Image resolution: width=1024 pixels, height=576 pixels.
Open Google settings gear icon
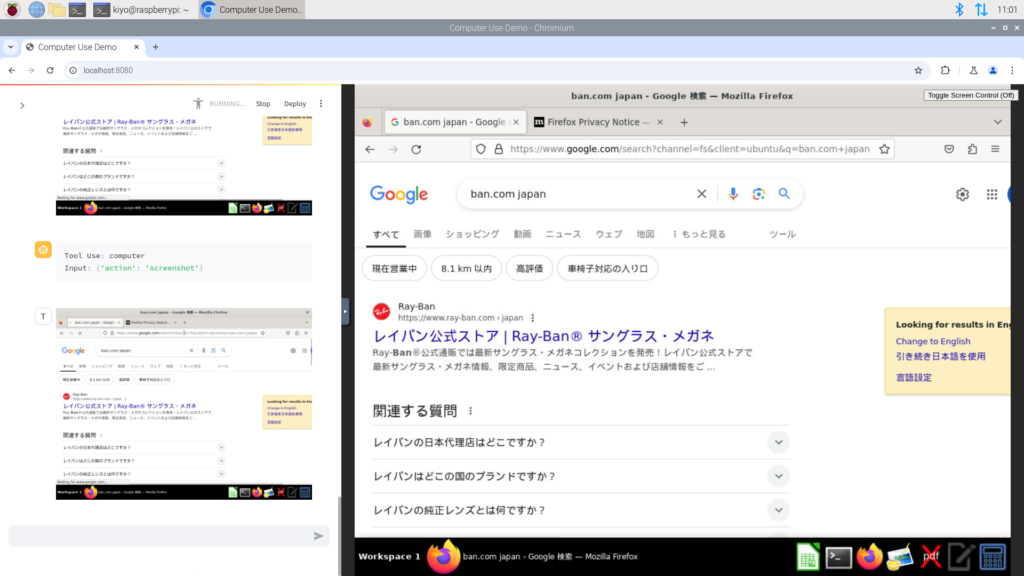(962, 195)
